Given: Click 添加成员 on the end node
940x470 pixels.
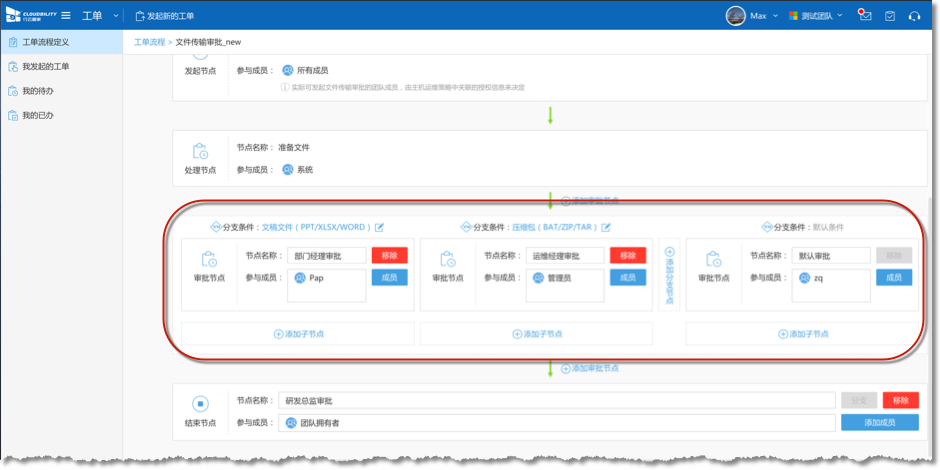Looking at the screenshot, I should (x=879, y=423).
